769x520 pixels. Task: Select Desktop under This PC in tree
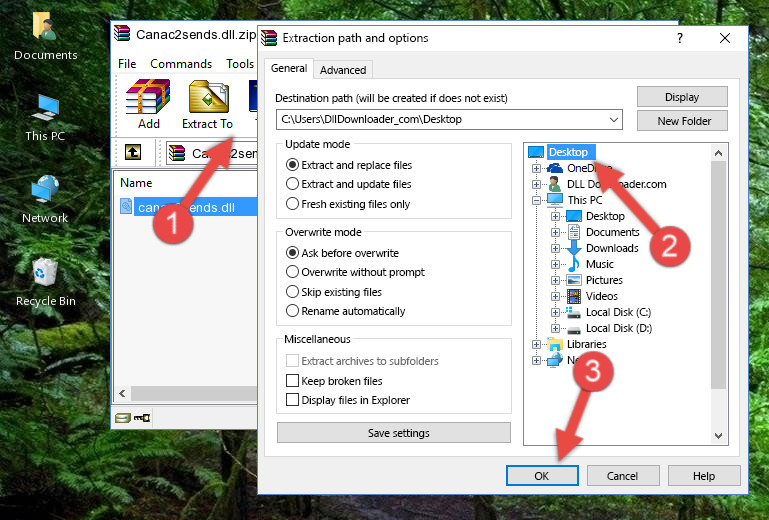point(605,216)
